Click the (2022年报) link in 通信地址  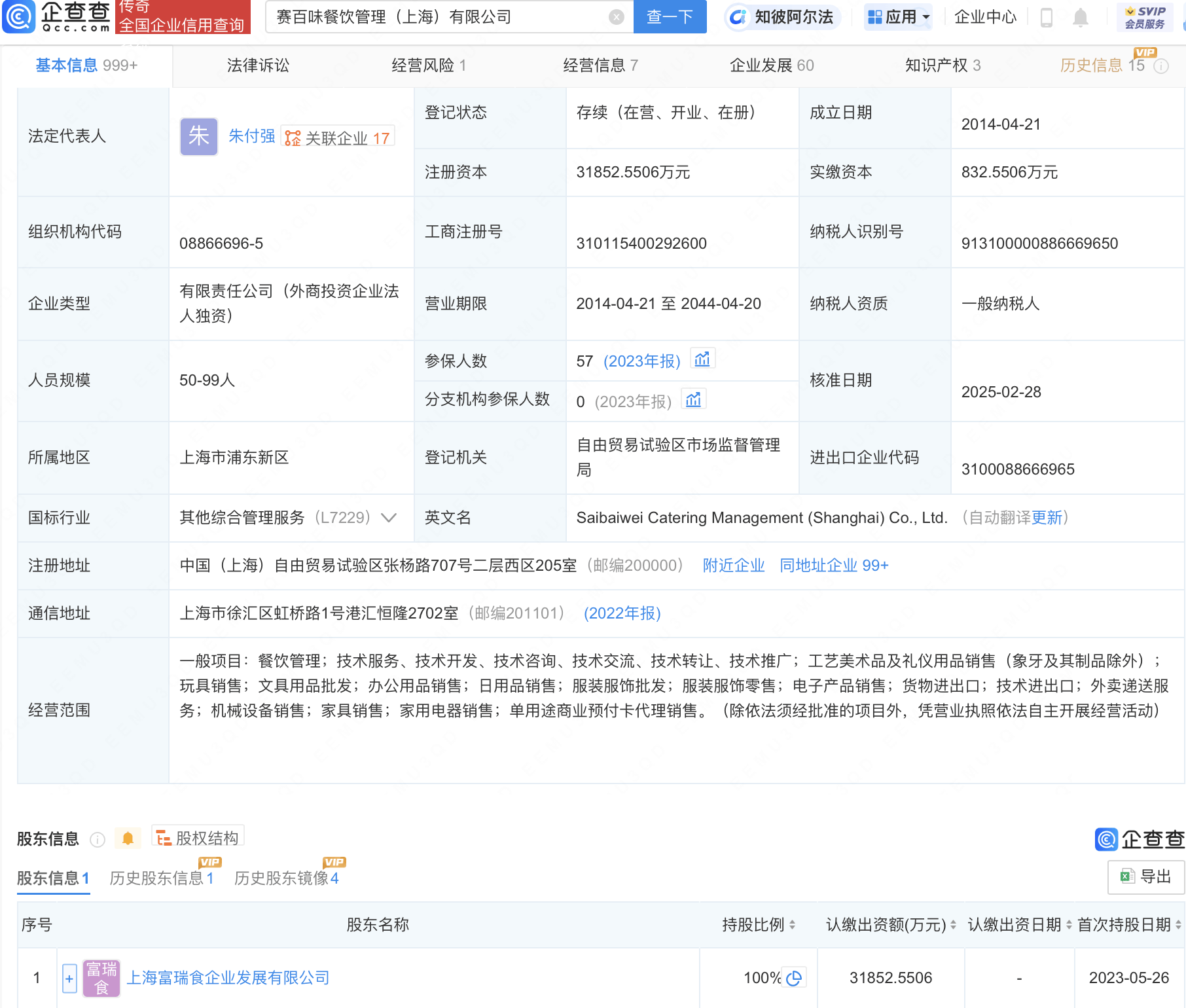(622, 613)
